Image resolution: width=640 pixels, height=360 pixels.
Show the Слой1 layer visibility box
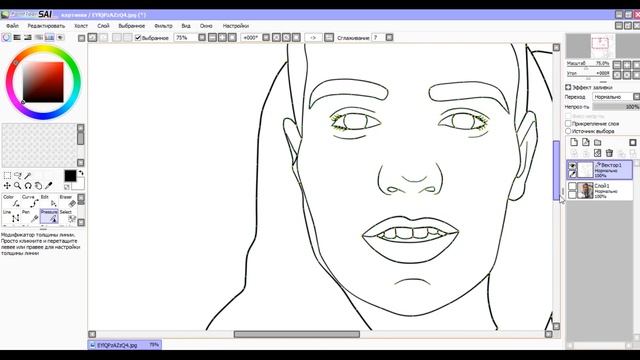point(572,186)
